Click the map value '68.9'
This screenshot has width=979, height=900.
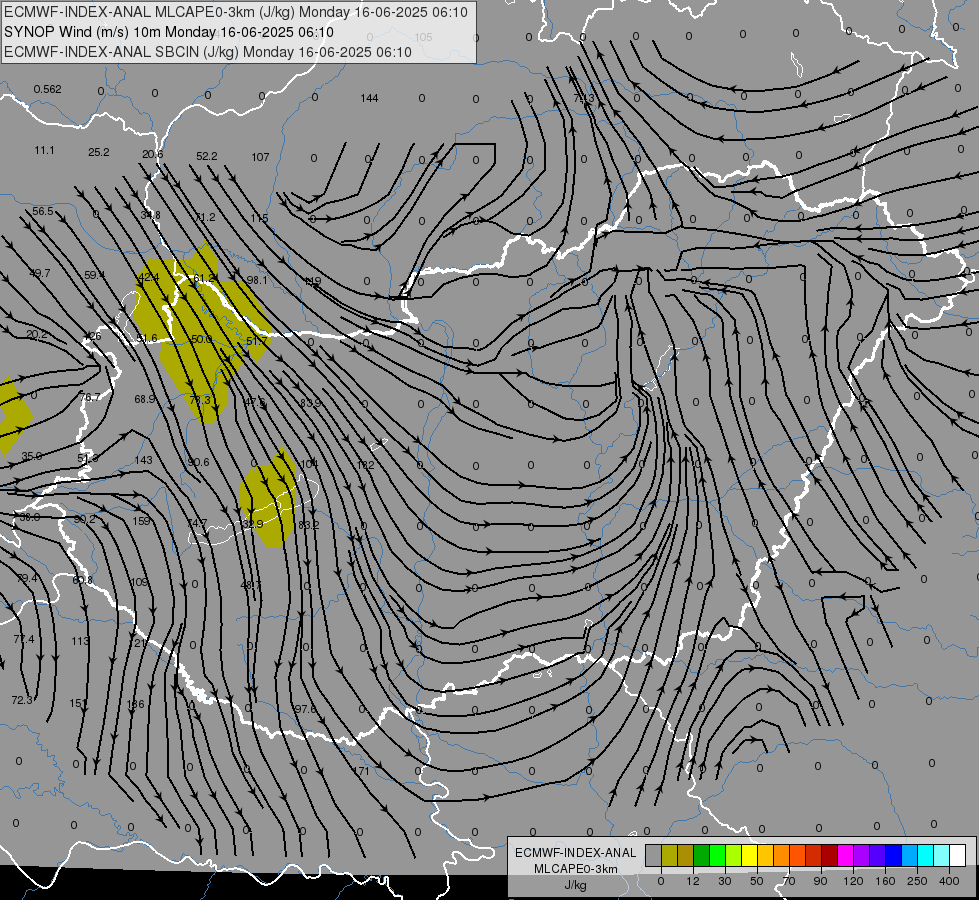point(145,399)
